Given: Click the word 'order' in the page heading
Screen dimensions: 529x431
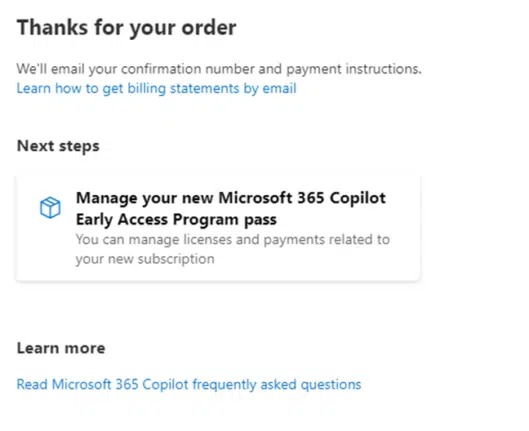Looking at the screenshot, I should [209, 28].
